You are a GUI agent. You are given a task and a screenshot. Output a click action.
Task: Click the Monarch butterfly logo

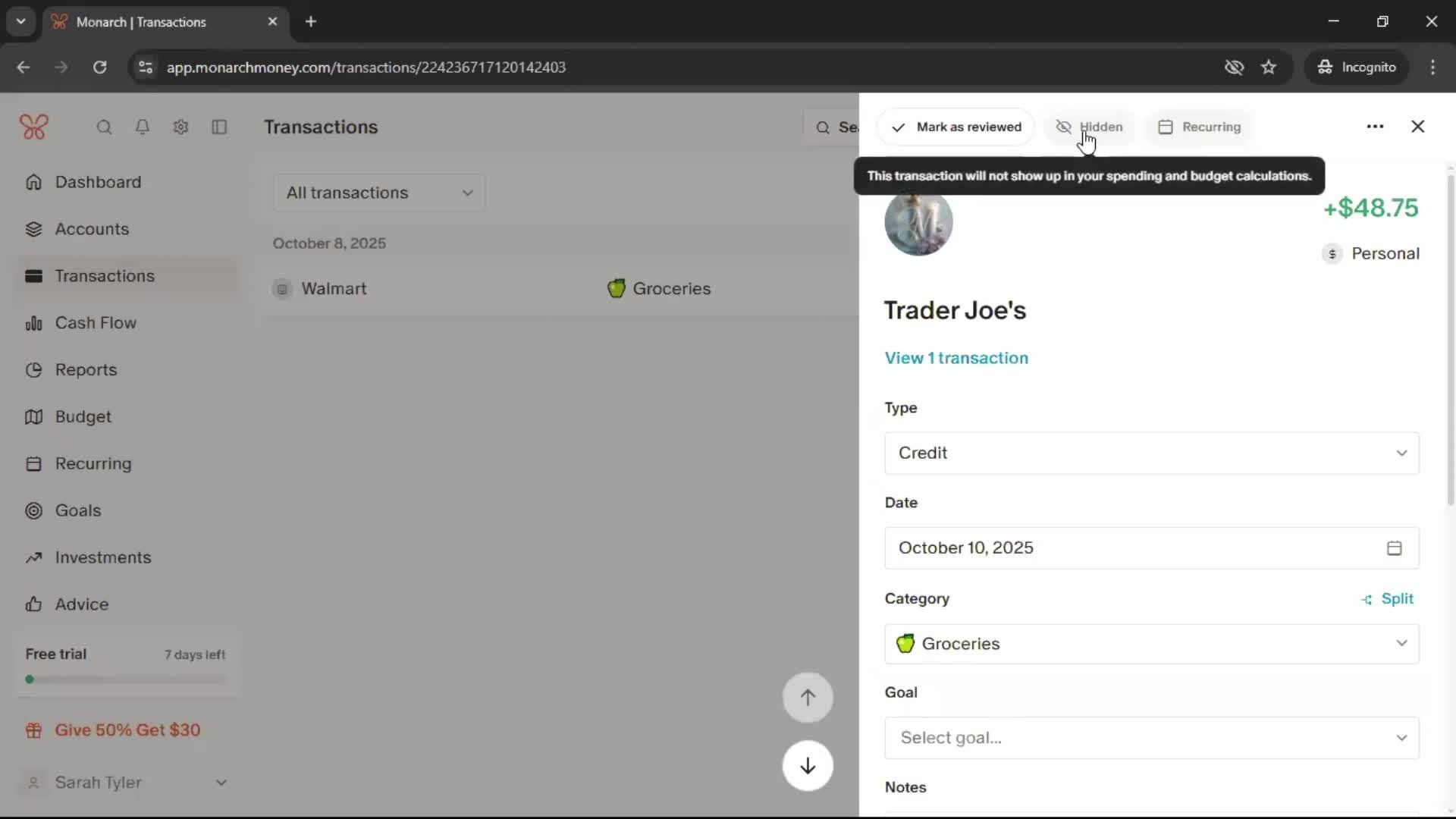tap(34, 127)
